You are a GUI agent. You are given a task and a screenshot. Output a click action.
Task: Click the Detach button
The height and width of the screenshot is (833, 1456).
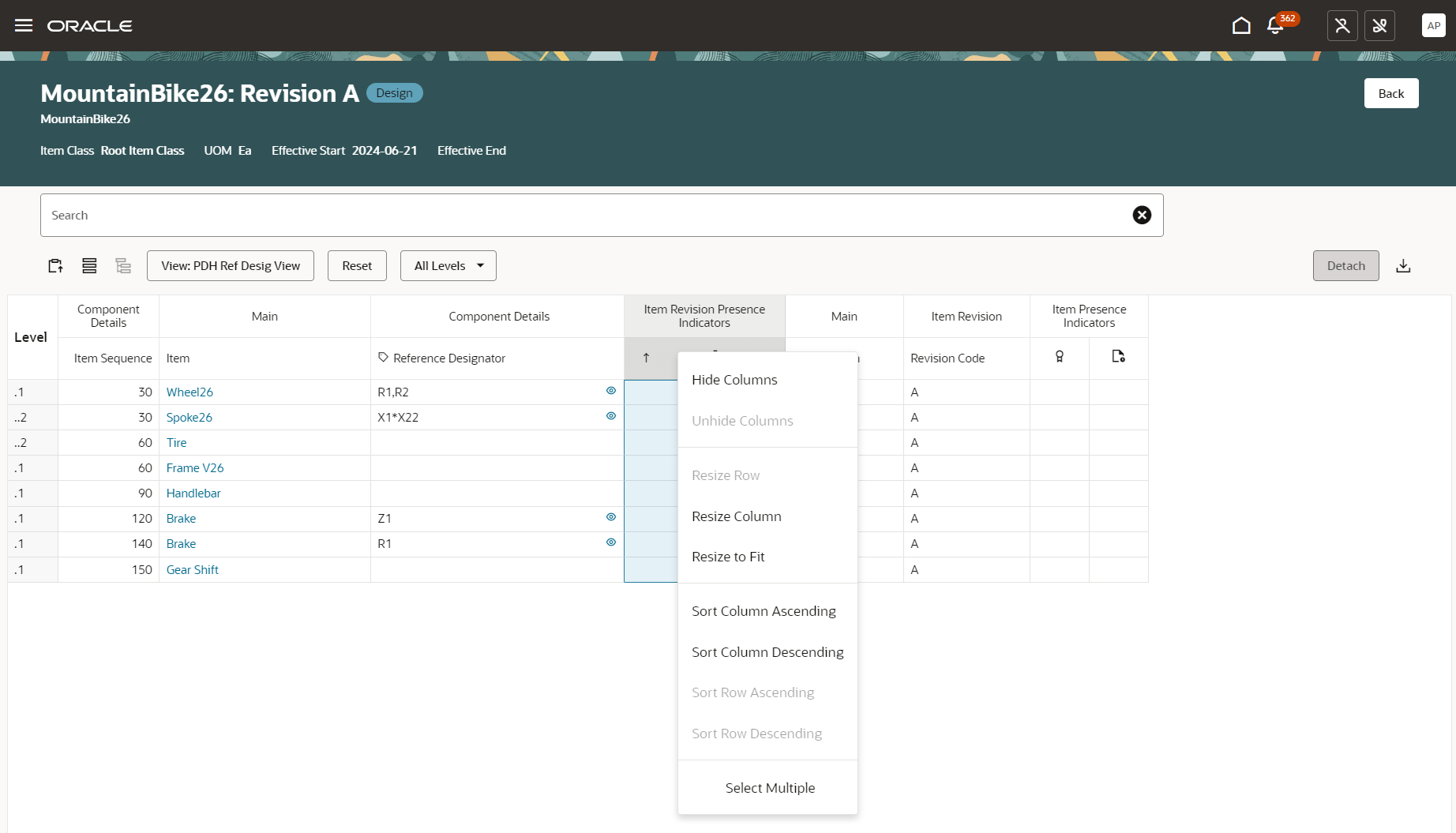pyautogui.click(x=1346, y=266)
